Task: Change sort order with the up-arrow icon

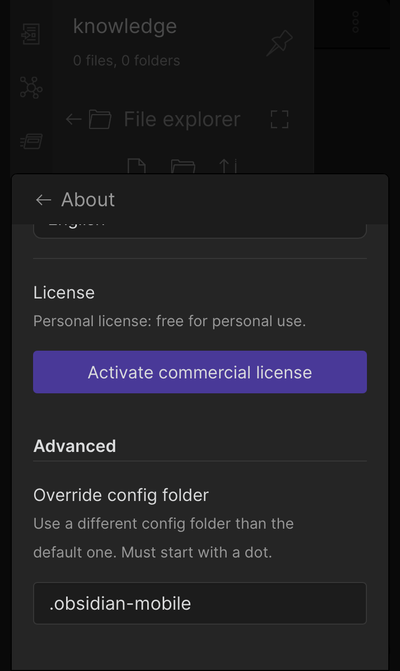Action: click(228, 166)
